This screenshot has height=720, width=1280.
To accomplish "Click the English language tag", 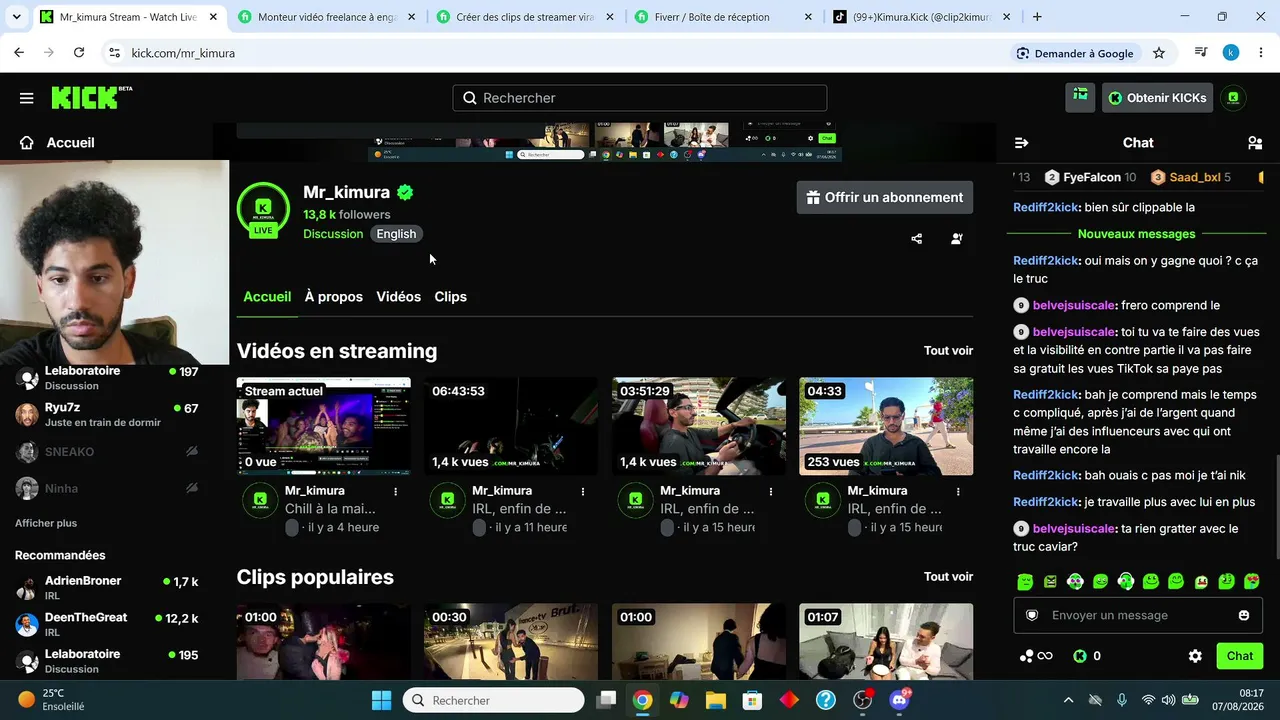I will (x=396, y=234).
